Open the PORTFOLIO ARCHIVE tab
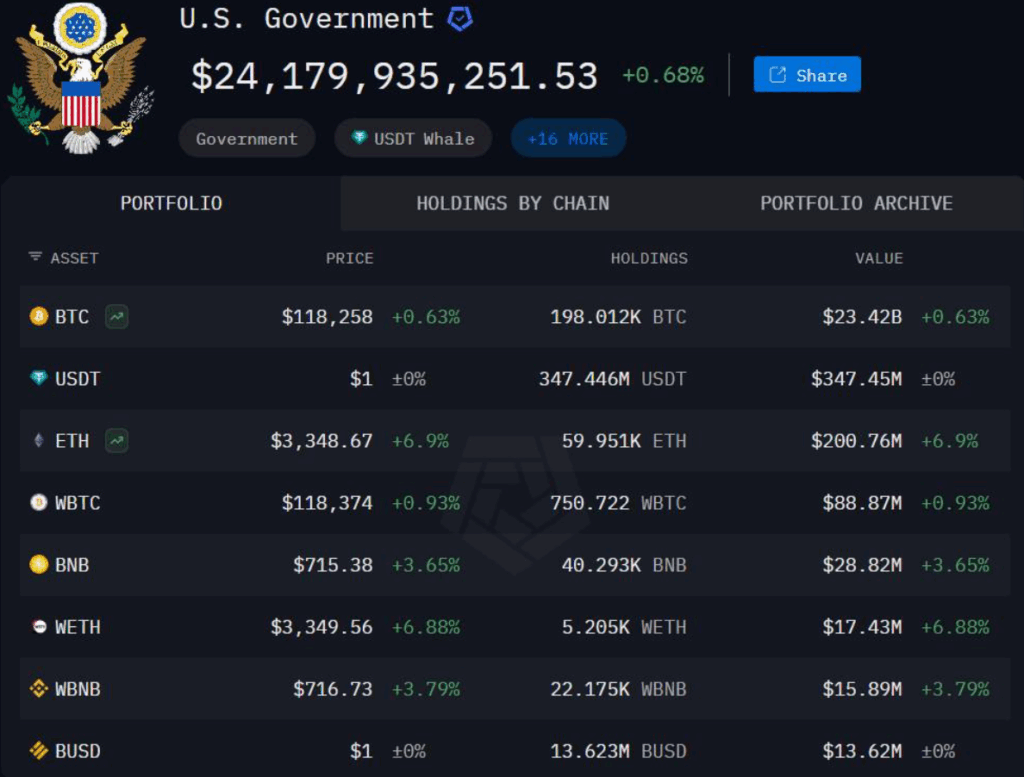 (x=856, y=203)
